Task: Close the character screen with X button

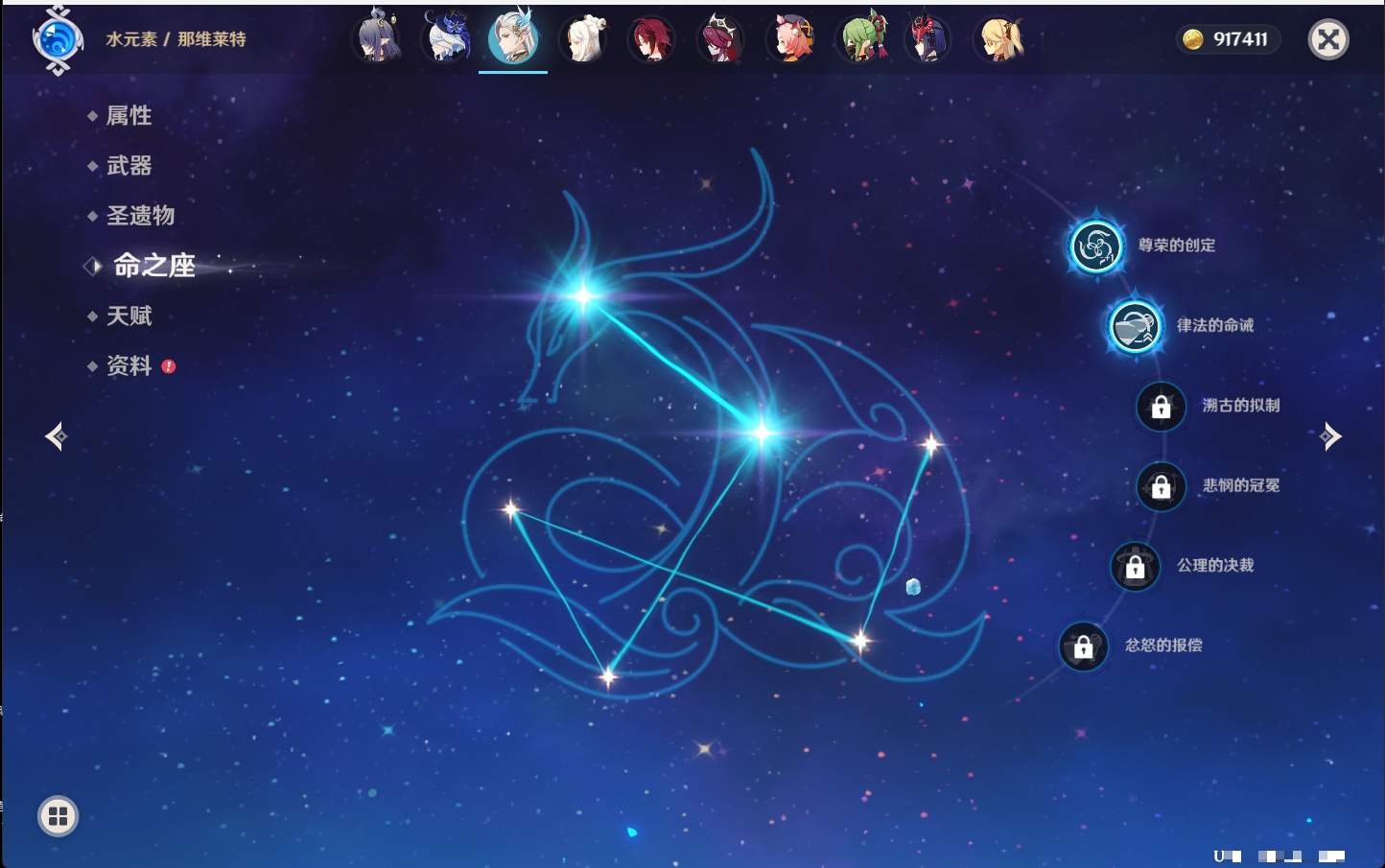Action: [x=1328, y=39]
